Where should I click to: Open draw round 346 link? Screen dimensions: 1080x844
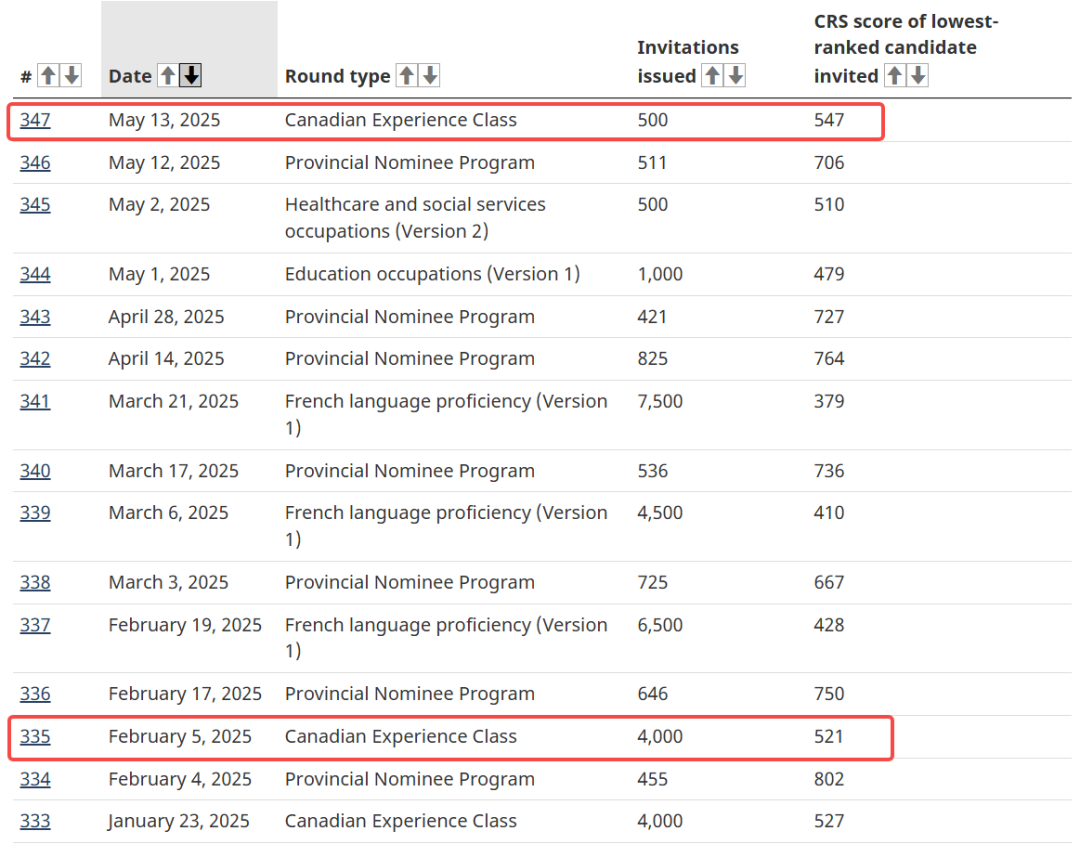pos(35,163)
